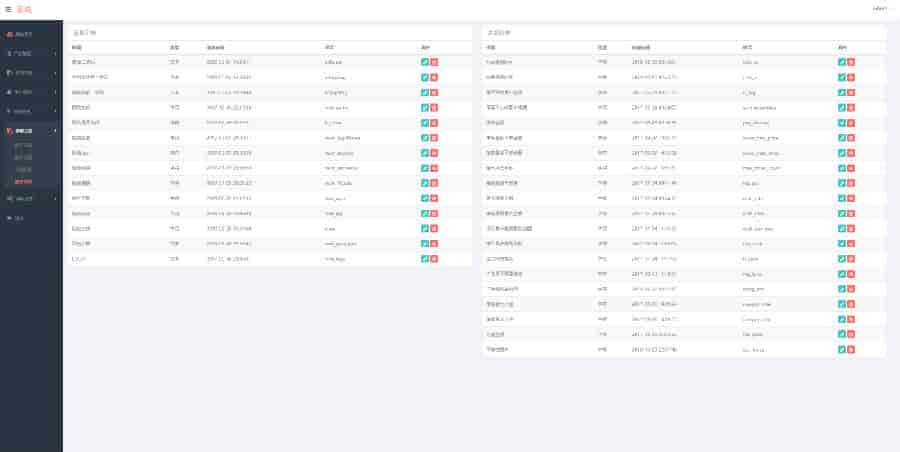Edit the sixth row in left table
The width and height of the screenshot is (900, 452).
click(425, 138)
